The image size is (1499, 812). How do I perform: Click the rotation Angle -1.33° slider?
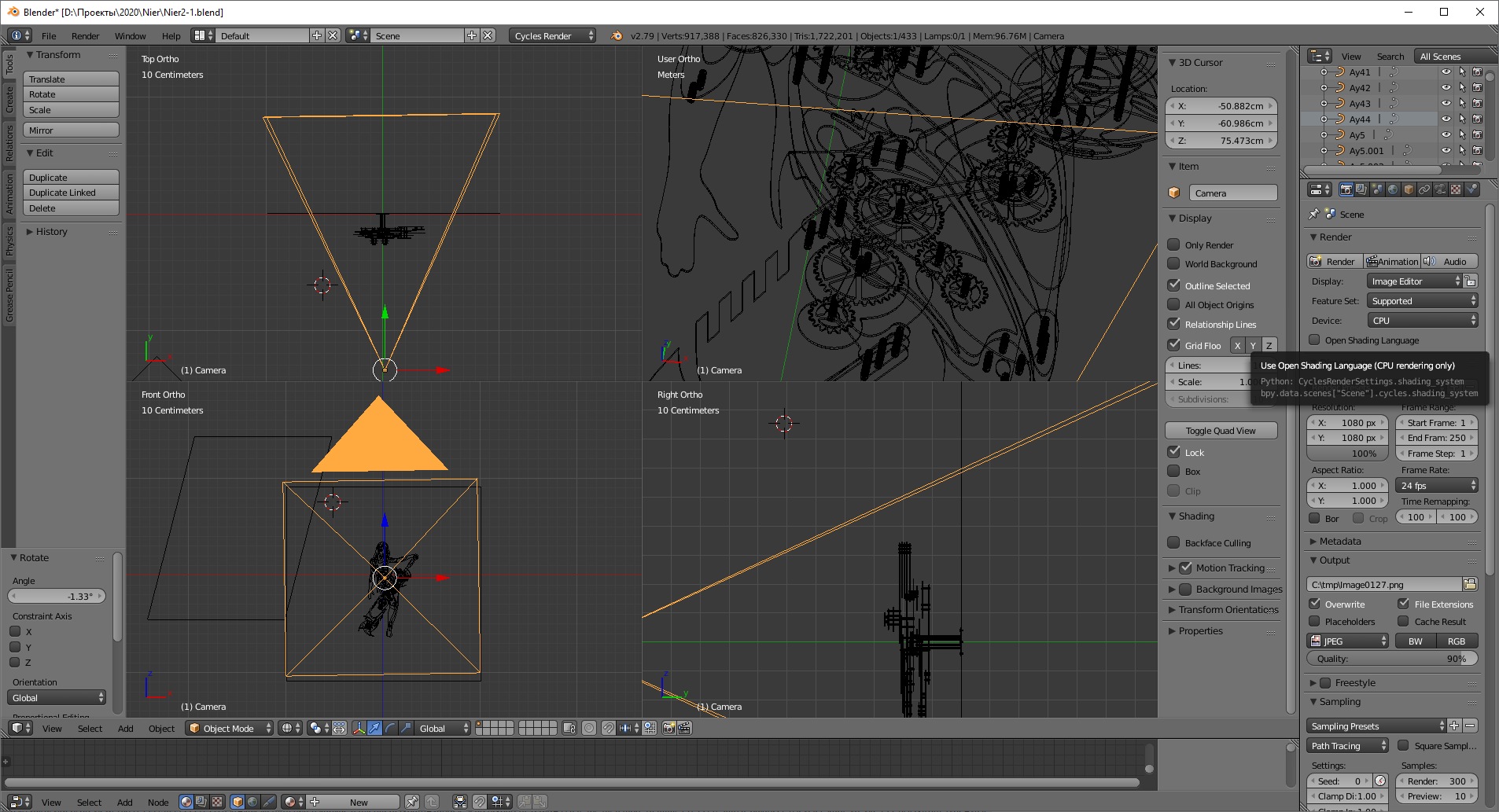[57, 596]
